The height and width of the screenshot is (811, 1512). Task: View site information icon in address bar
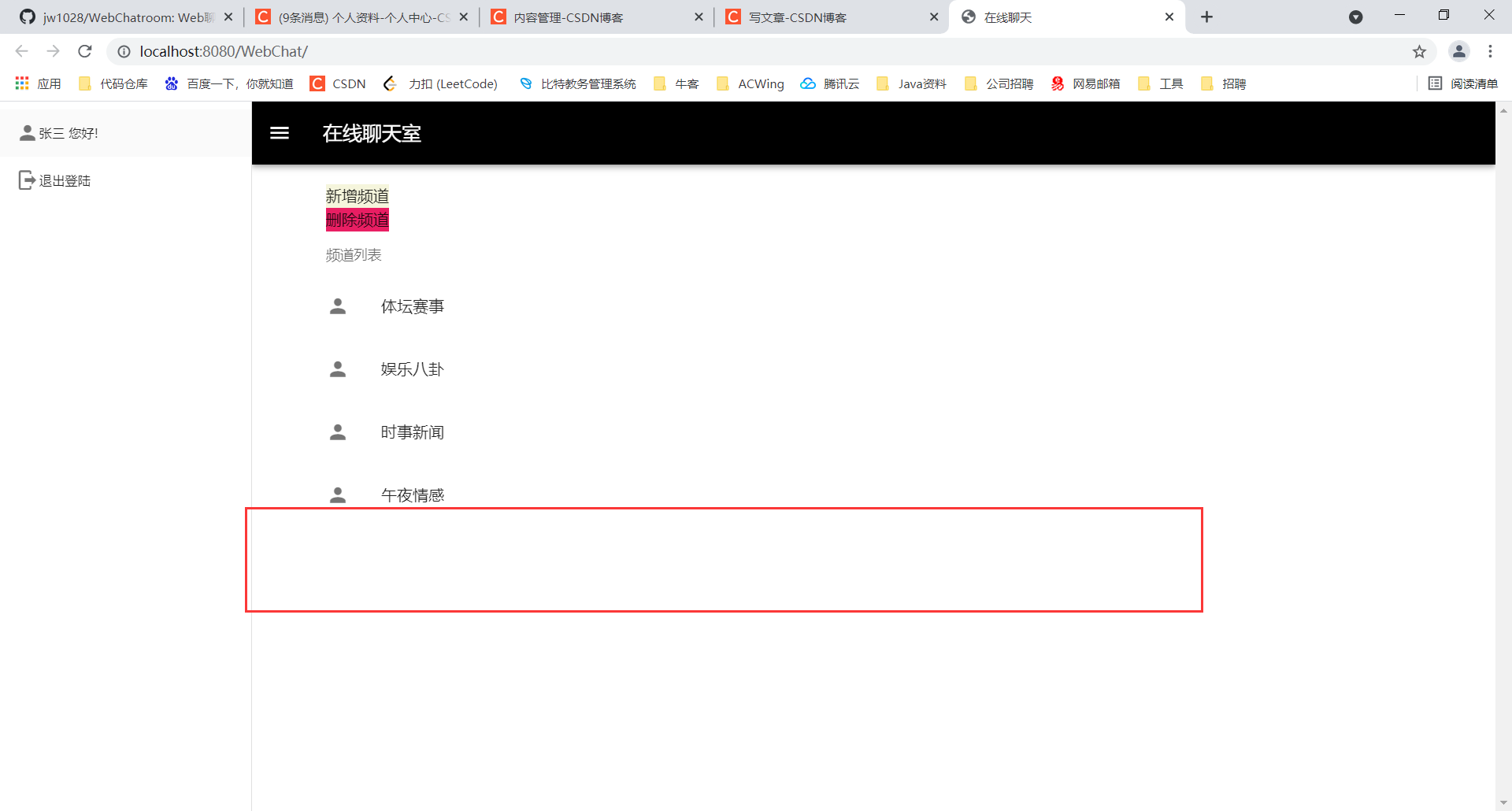pos(124,51)
